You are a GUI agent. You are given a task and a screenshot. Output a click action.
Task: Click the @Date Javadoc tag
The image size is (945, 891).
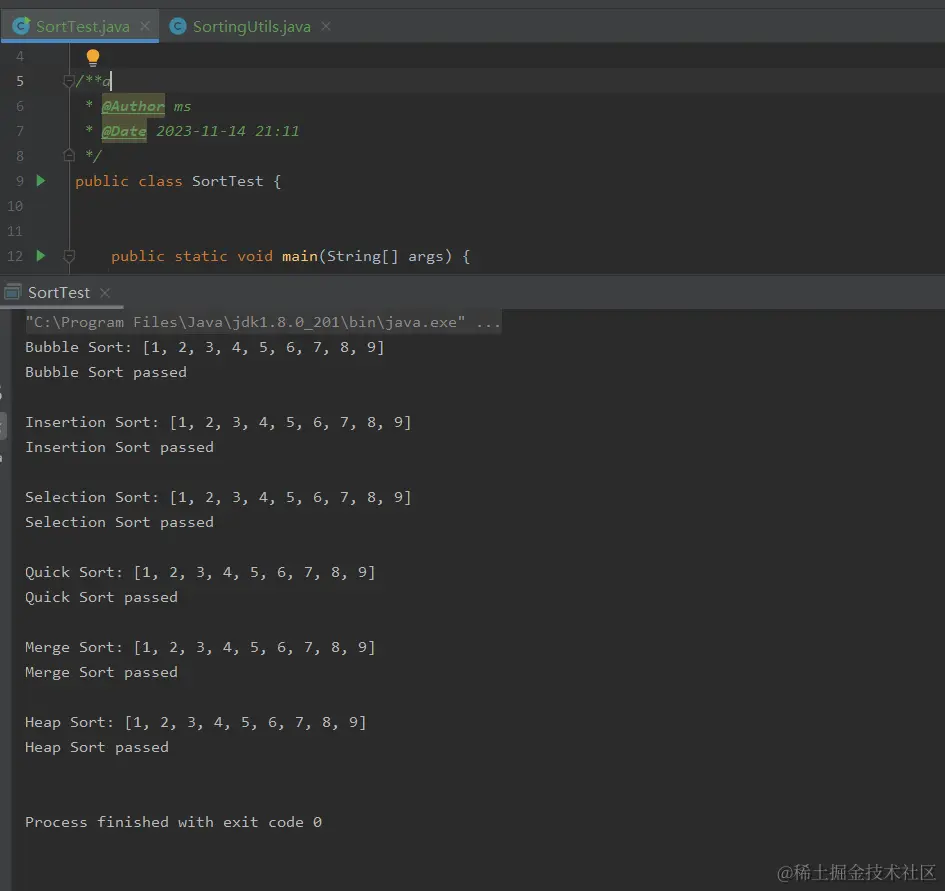(x=124, y=131)
